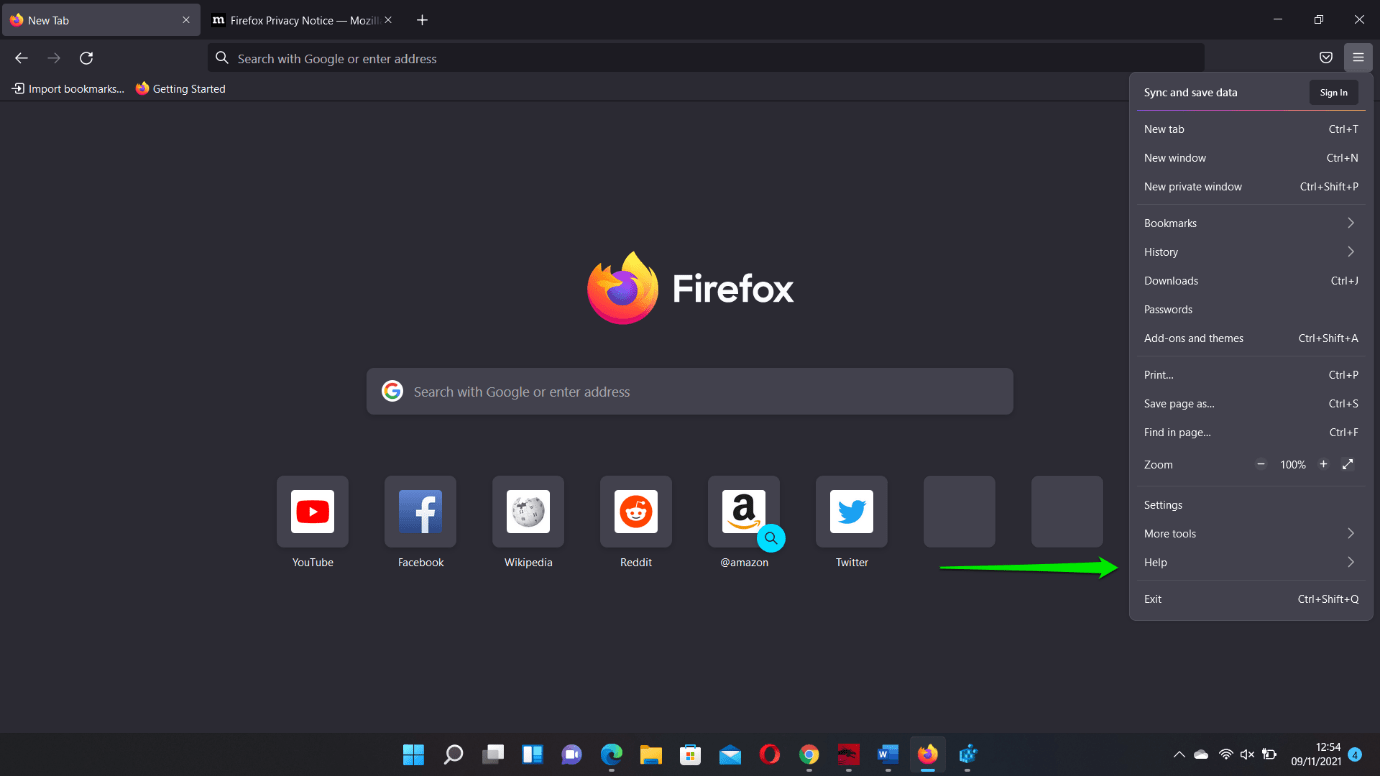Screen dimensions: 1380x776
Task: Click the central Google search box
Action: coord(690,392)
